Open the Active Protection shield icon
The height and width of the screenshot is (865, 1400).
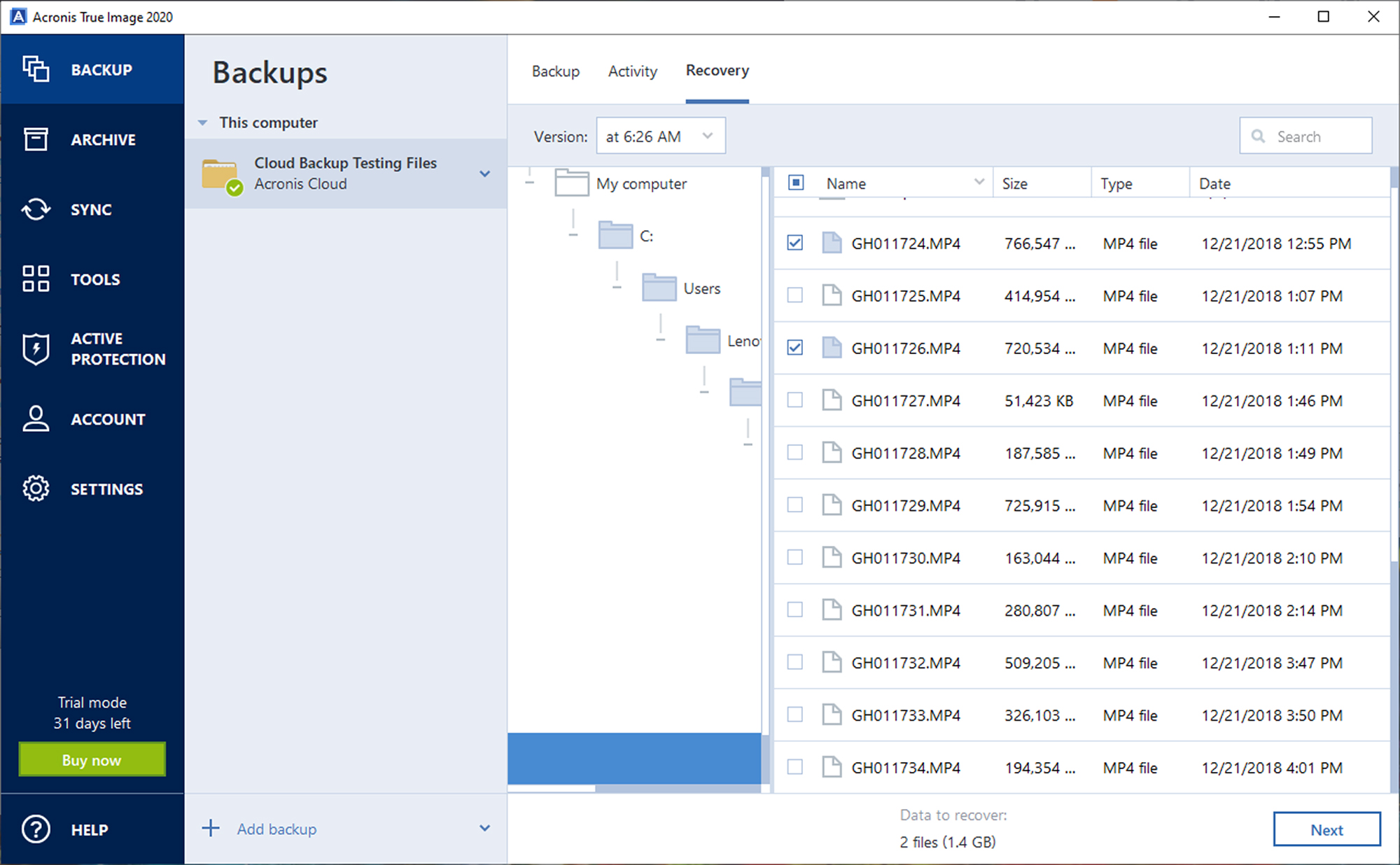36,349
